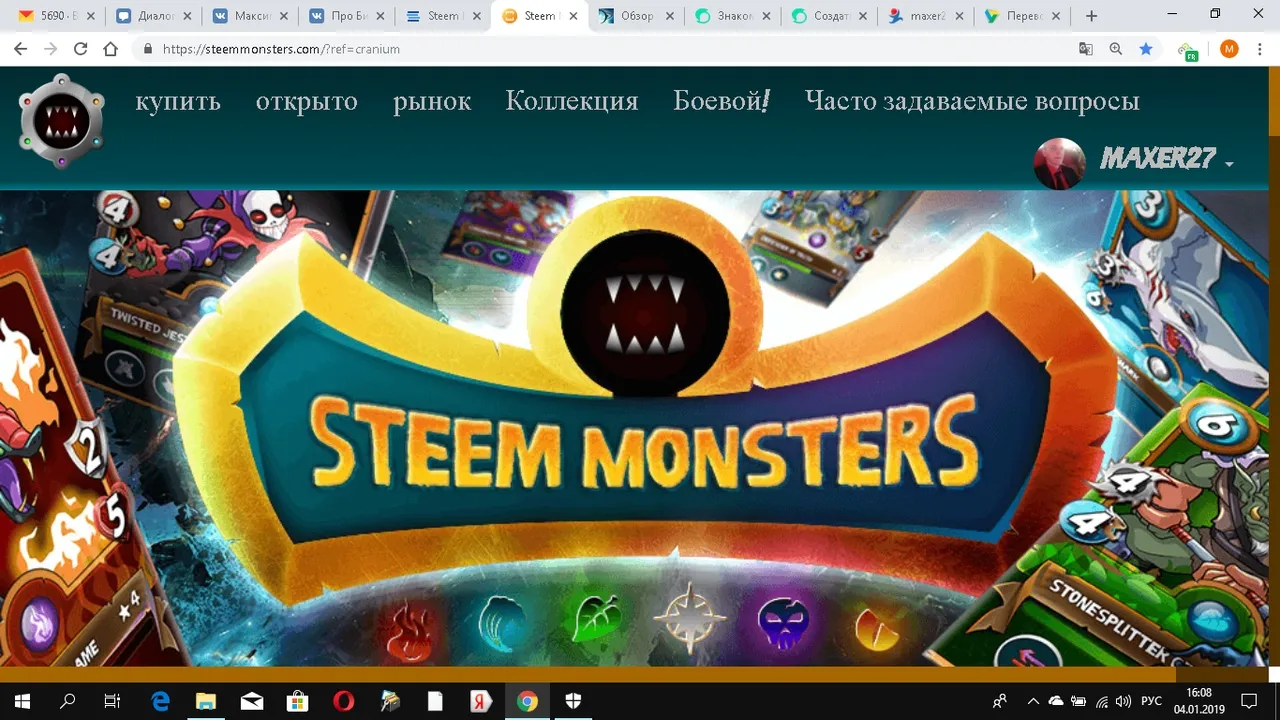Click the green extension icon in toolbar
1280x720 pixels.
tap(1187, 50)
